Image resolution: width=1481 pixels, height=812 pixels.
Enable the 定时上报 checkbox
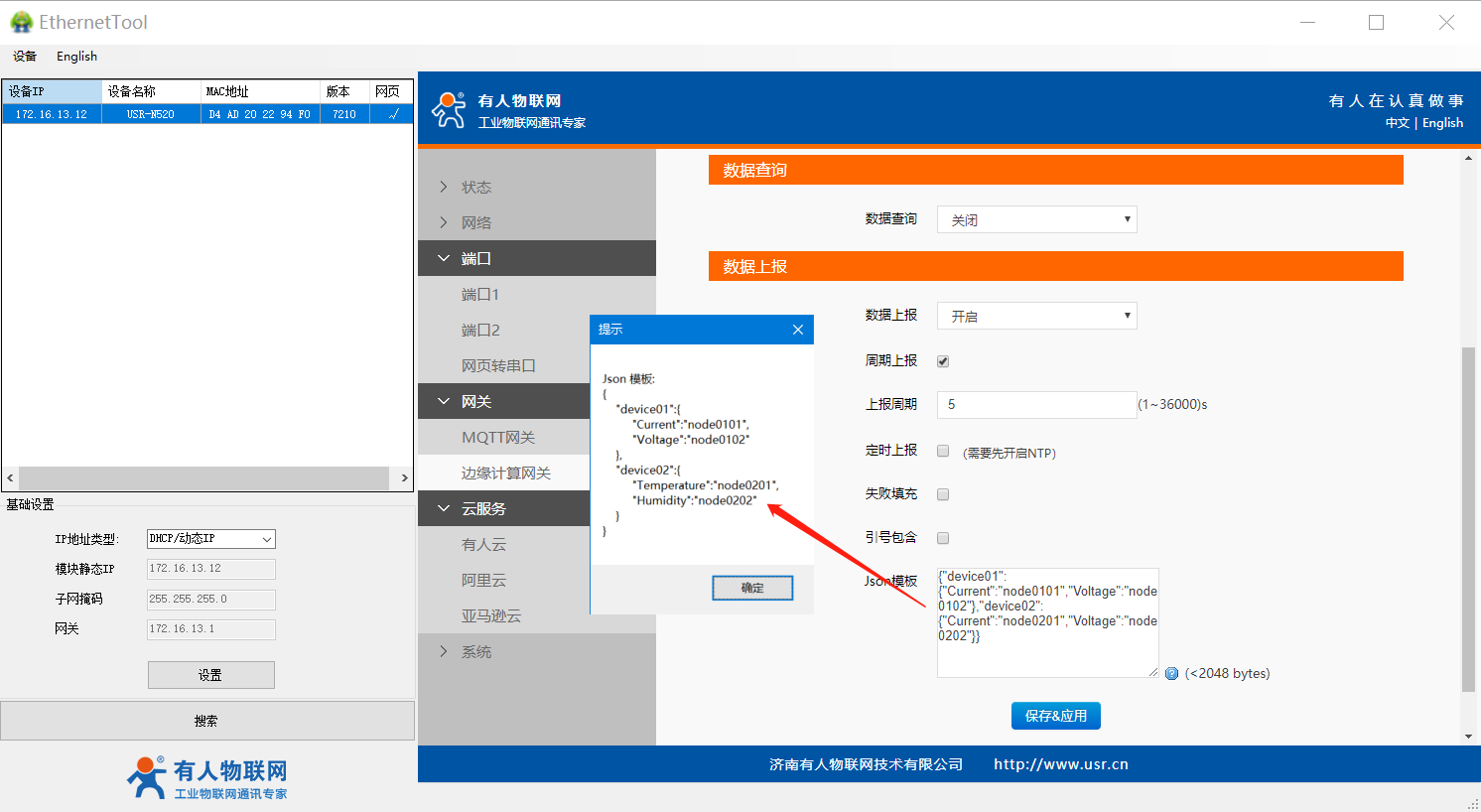tap(943, 451)
